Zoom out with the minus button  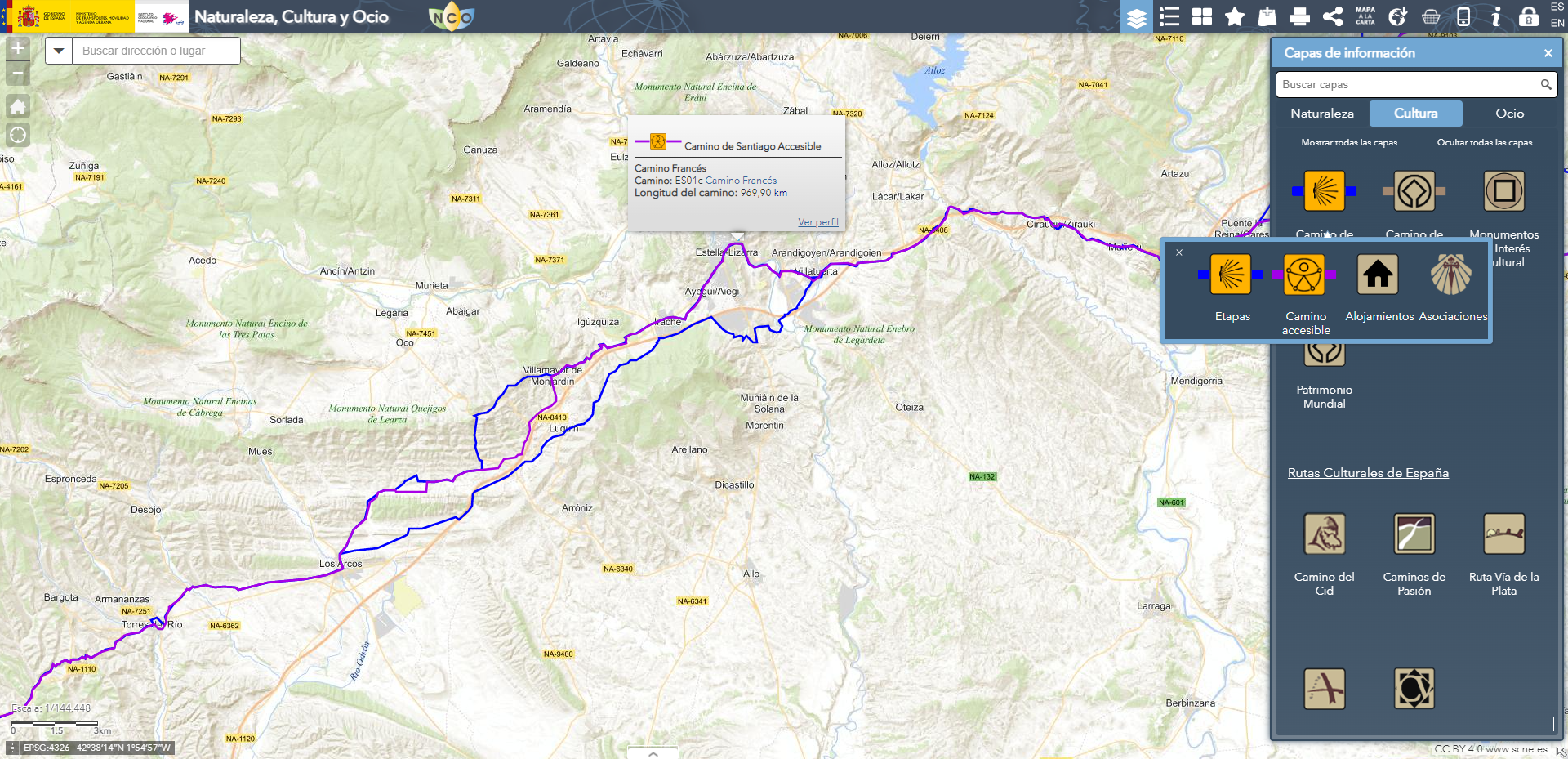click(18, 74)
